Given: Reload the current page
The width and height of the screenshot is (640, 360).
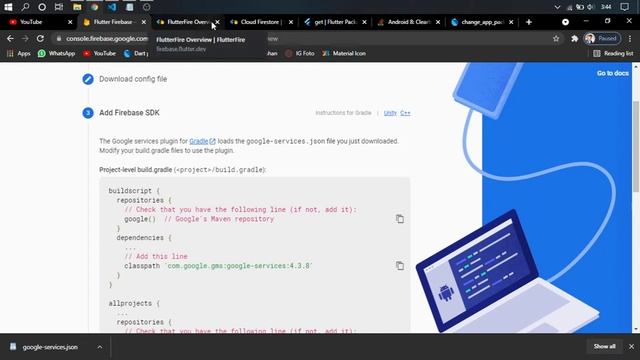Looking at the screenshot, I should click(40, 38).
